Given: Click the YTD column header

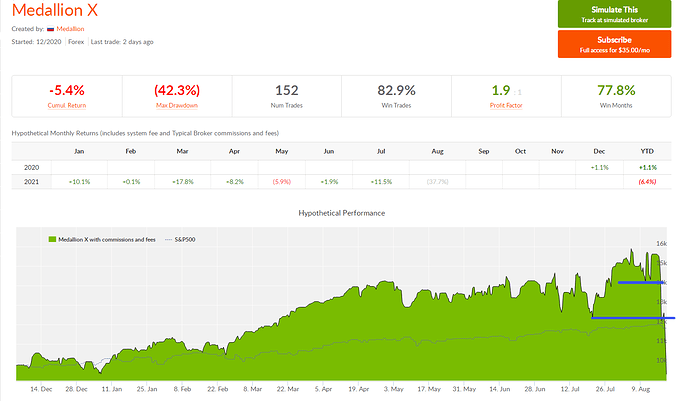Looking at the screenshot, I should 647,151.
